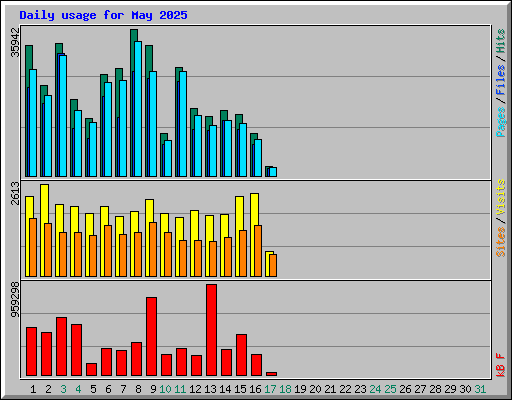512x400 pixels.
Task: Click day label 29 on the axis
Action: pos(450,389)
